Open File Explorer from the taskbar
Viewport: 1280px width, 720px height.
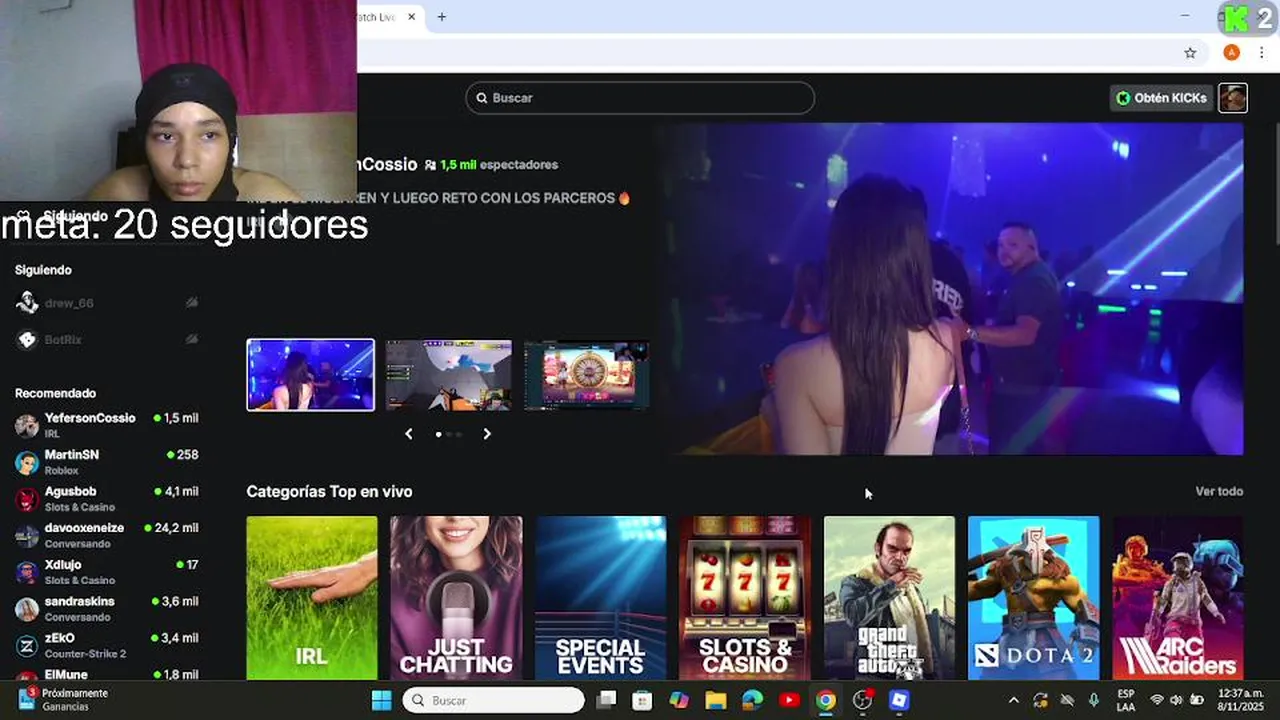click(x=716, y=700)
